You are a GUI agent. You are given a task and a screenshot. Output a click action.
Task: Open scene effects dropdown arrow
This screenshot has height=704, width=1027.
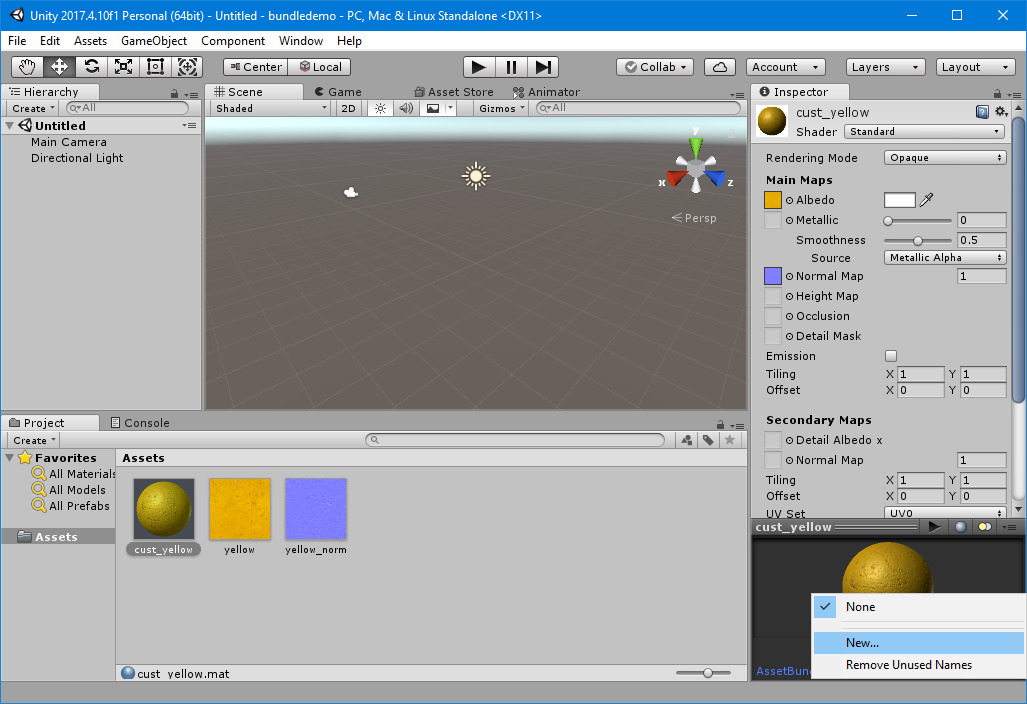click(x=450, y=108)
